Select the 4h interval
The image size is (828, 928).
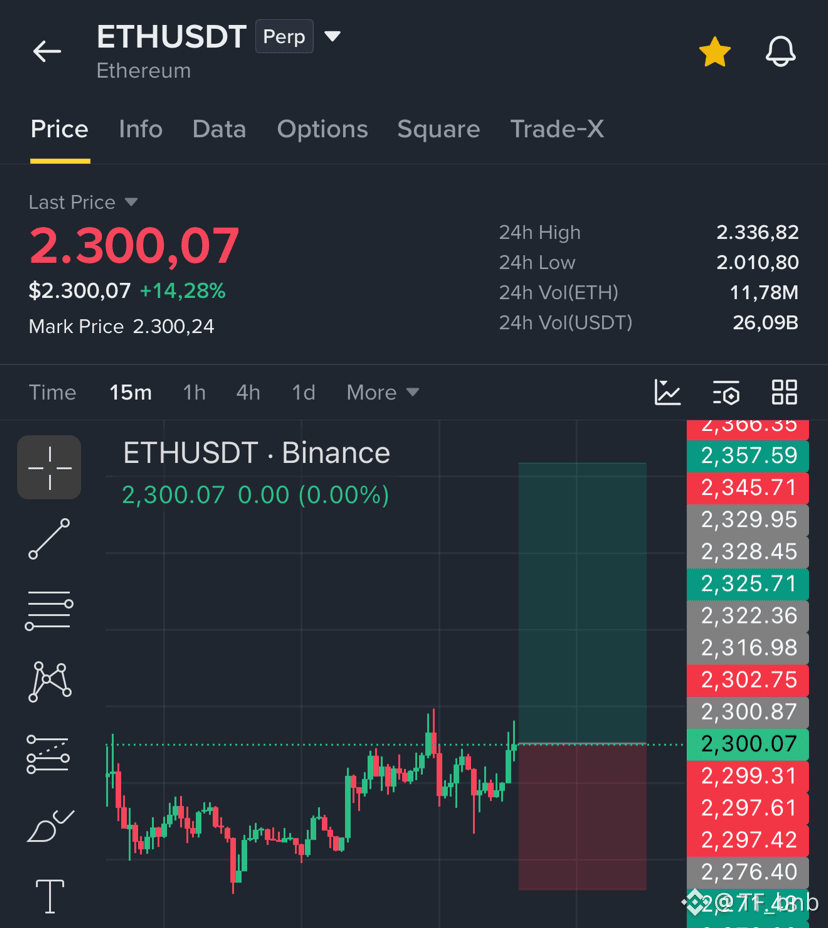pyautogui.click(x=248, y=392)
